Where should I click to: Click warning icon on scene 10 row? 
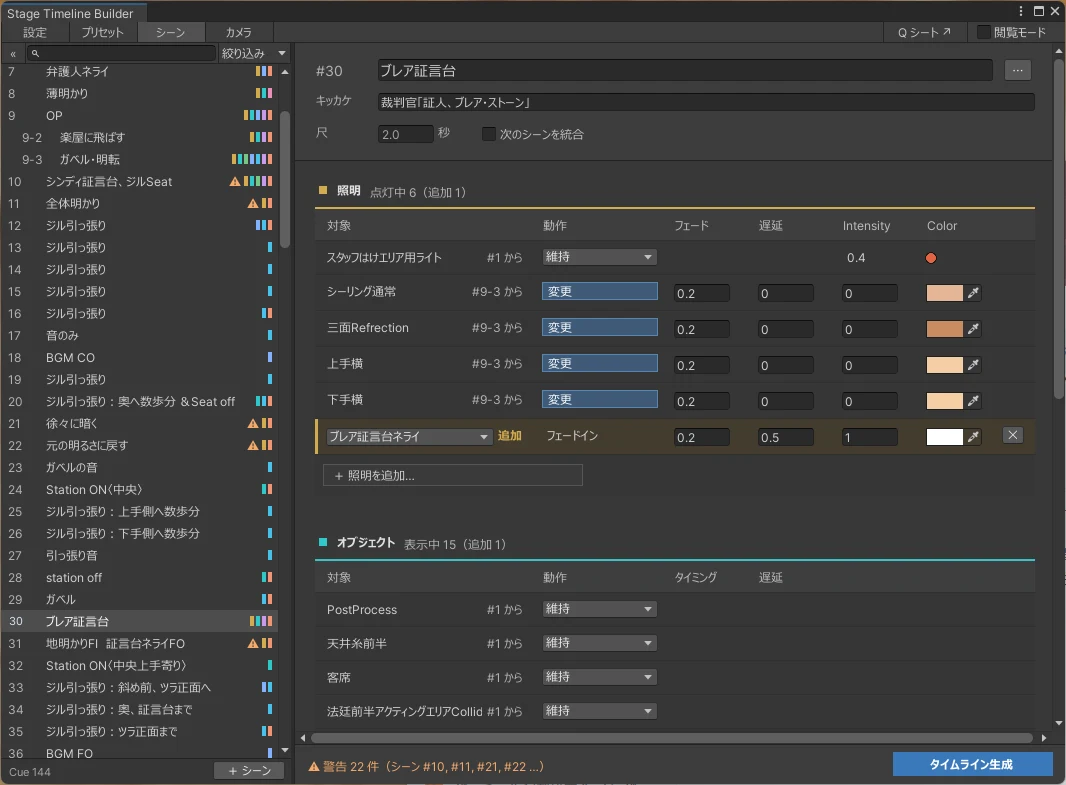235,181
